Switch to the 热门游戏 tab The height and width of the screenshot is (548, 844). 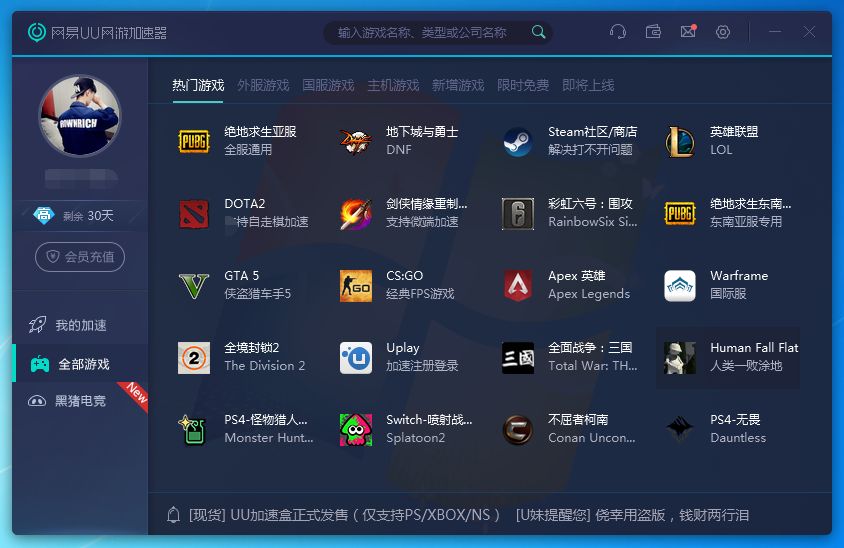(x=198, y=85)
